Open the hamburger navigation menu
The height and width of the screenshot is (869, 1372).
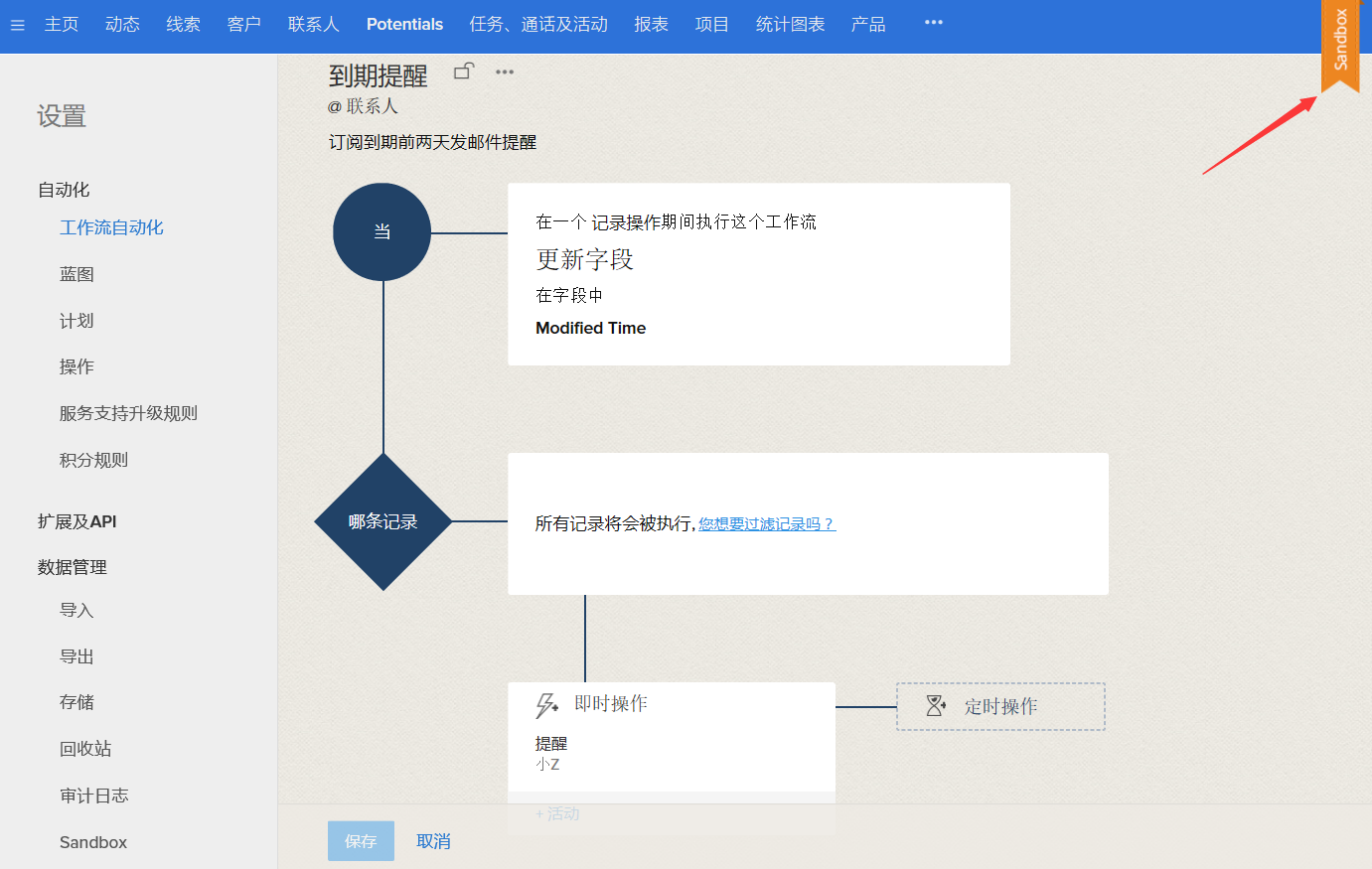18,25
